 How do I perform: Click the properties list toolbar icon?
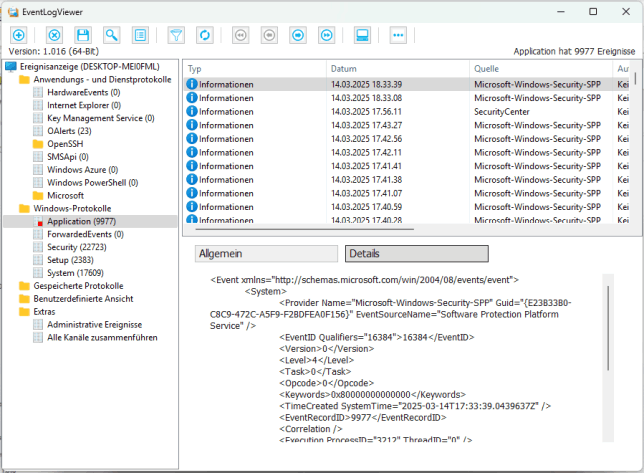[141, 35]
